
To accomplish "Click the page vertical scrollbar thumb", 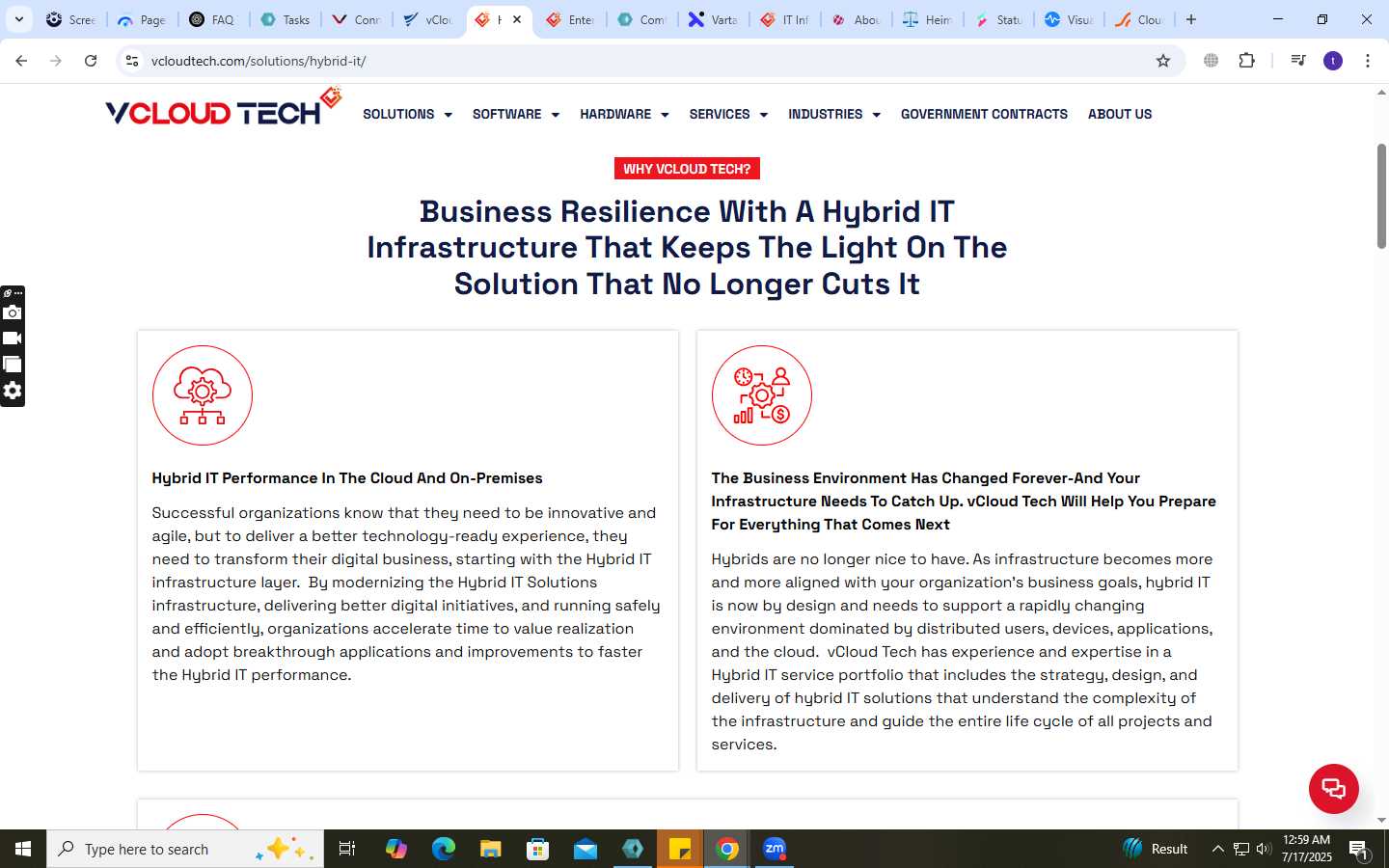I will click(1381, 197).
